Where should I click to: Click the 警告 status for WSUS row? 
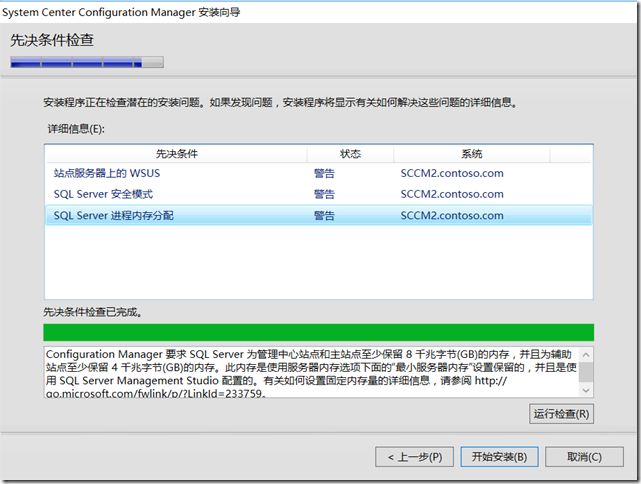tap(324, 173)
